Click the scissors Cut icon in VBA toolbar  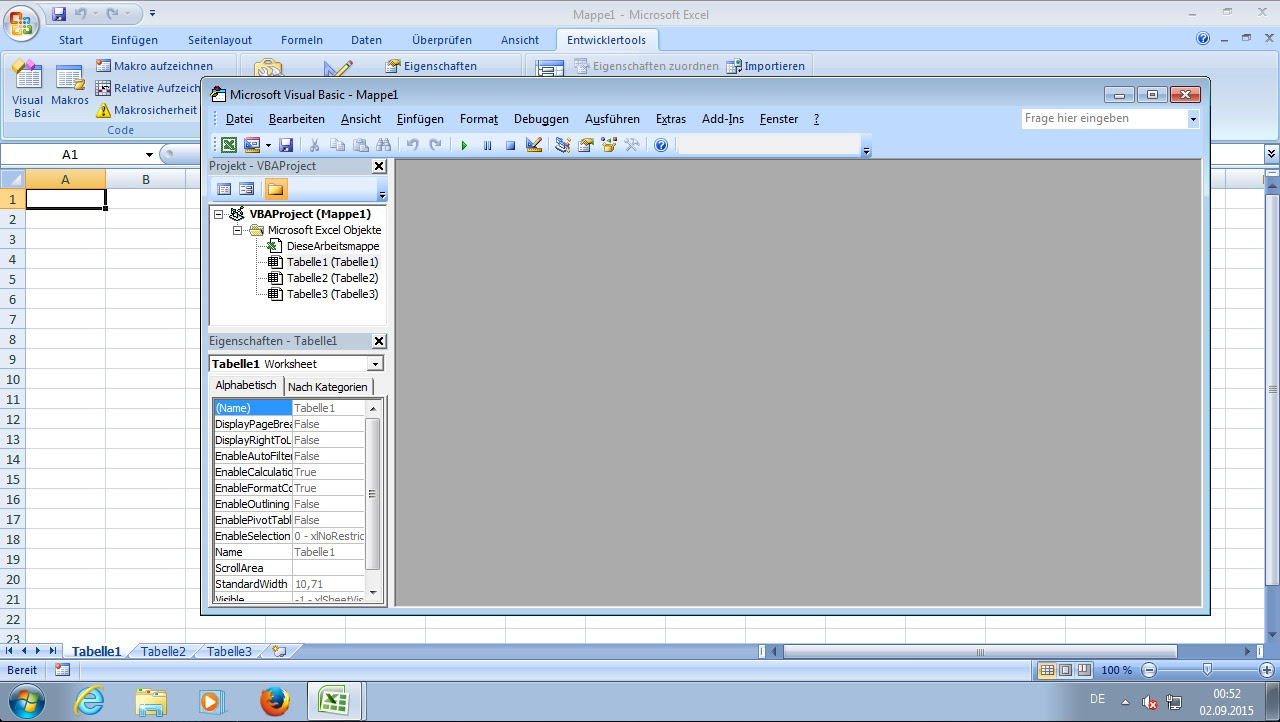click(x=314, y=145)
